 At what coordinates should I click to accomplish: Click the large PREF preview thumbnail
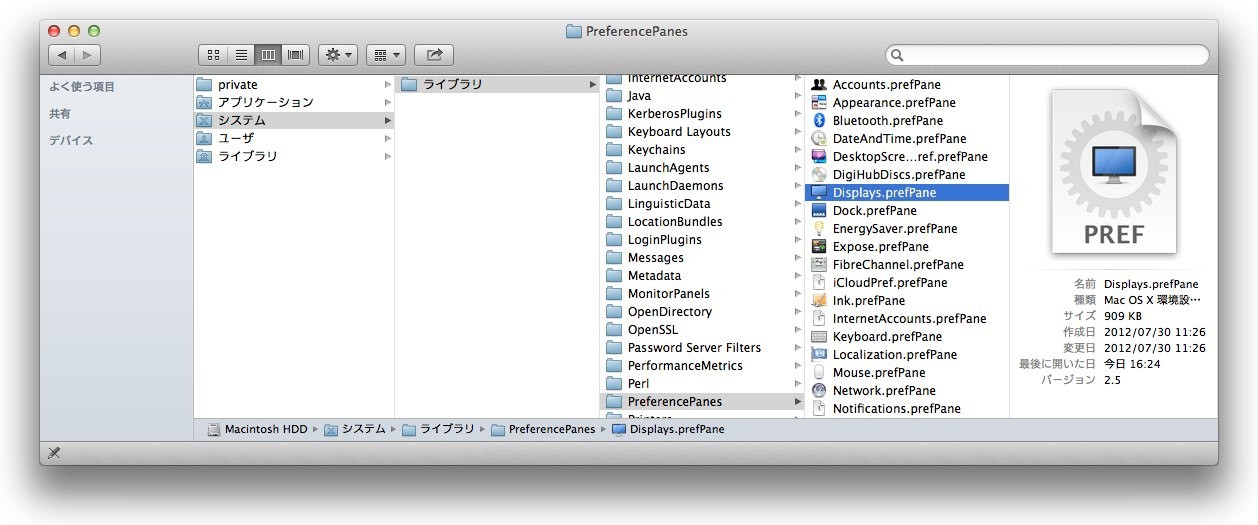[x=1113, y=170]
